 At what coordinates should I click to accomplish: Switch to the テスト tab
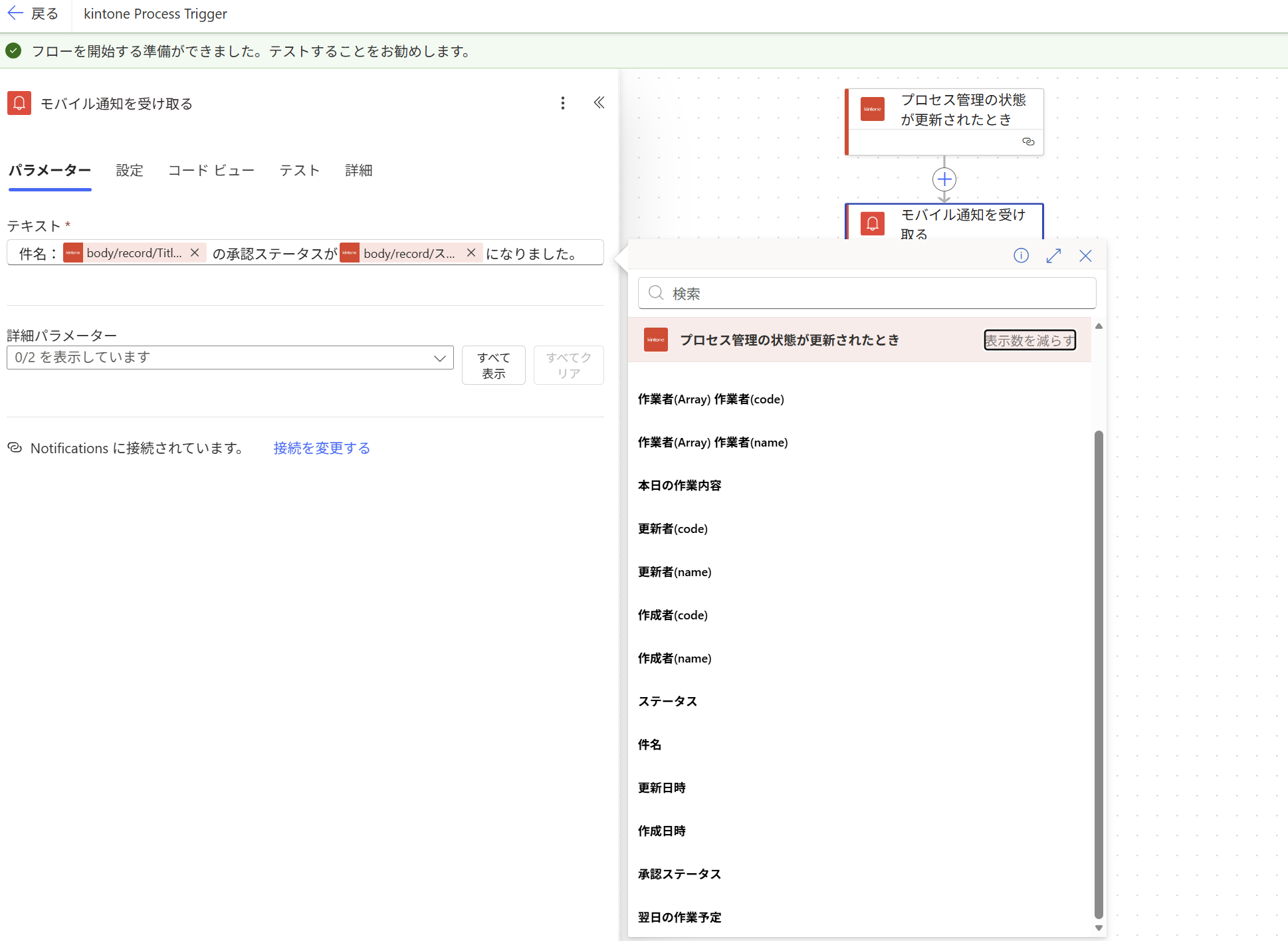point(299,170)
